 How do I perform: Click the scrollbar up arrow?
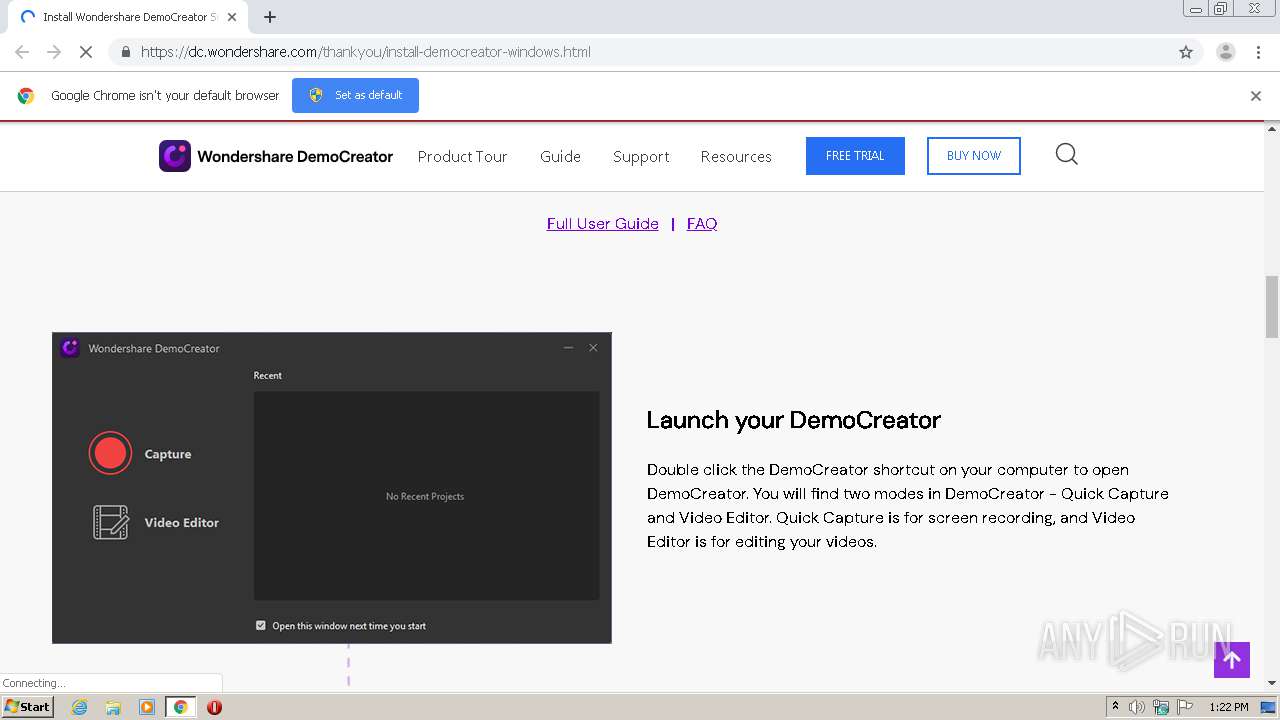point(1272,129)
